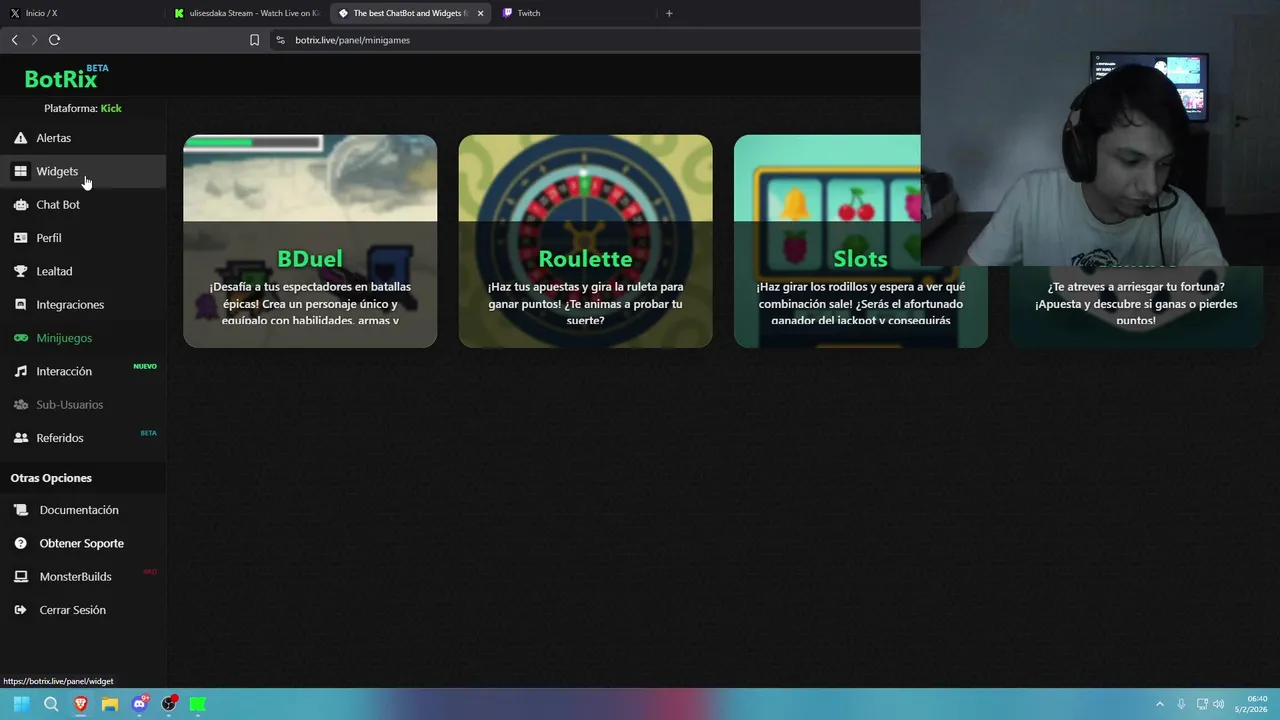Screen dimensions: 1280x720
Task: Open Lealtad section
Action: (54, 271)
